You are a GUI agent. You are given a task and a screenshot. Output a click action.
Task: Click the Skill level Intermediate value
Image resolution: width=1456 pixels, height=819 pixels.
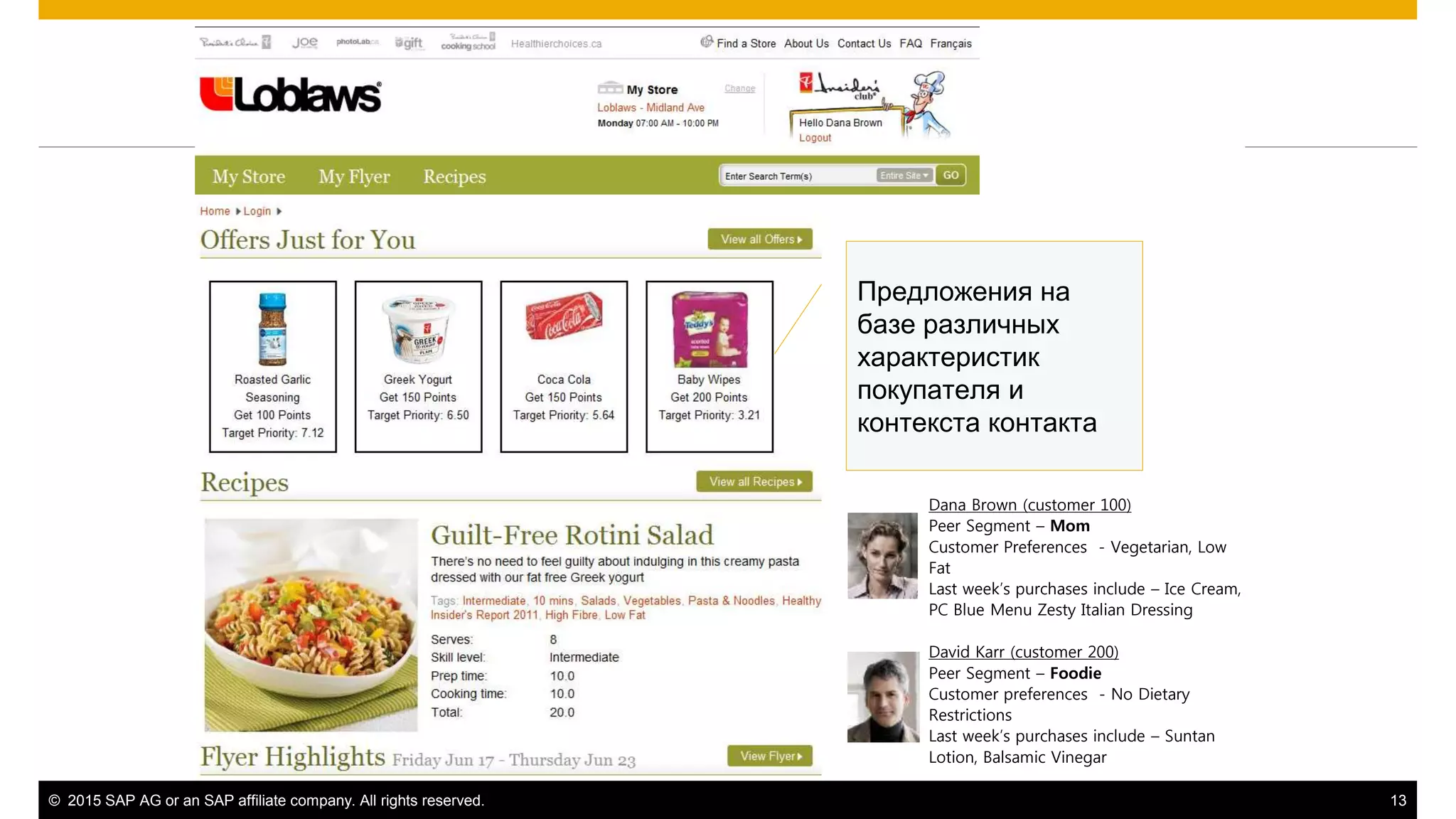(584, 658)
